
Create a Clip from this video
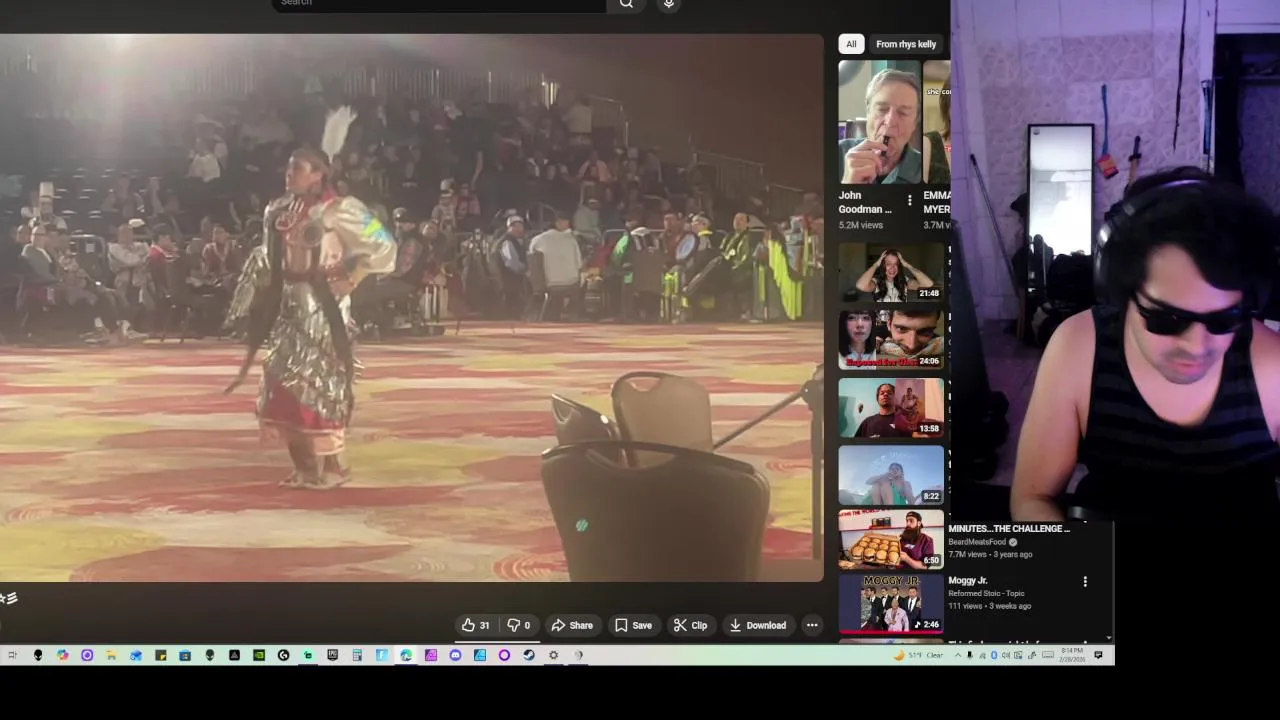point(690,625)
